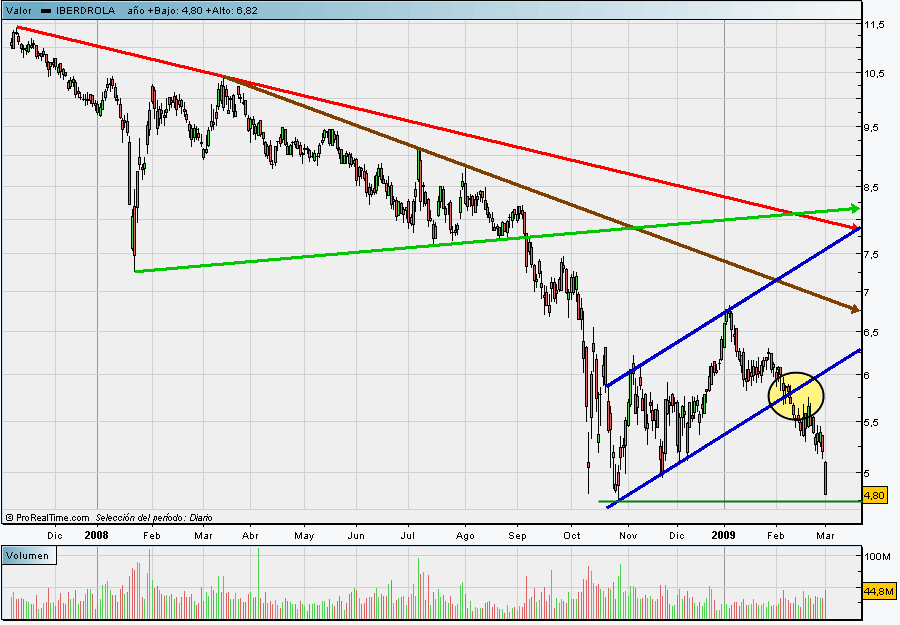Click the yellow highlighted ellipse on the chart

click(x=796, y=396)
